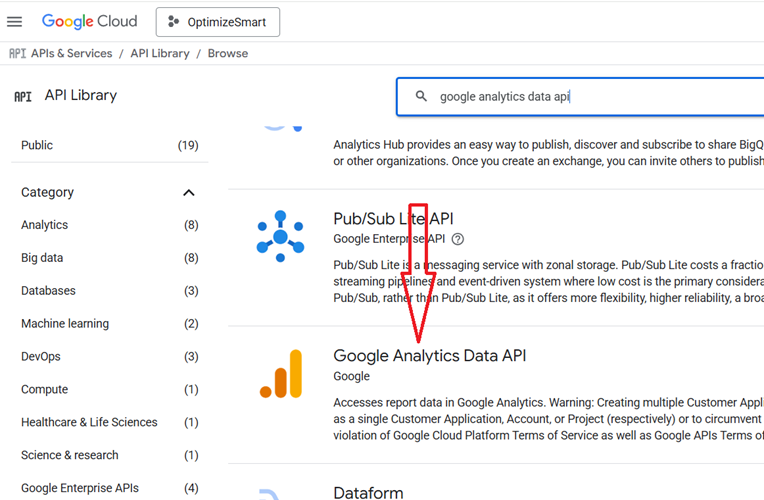Image resolution: width=764 pixels, height=500 pixels.
Task: Filter by Big data category
Action: (x=110, y=258)
